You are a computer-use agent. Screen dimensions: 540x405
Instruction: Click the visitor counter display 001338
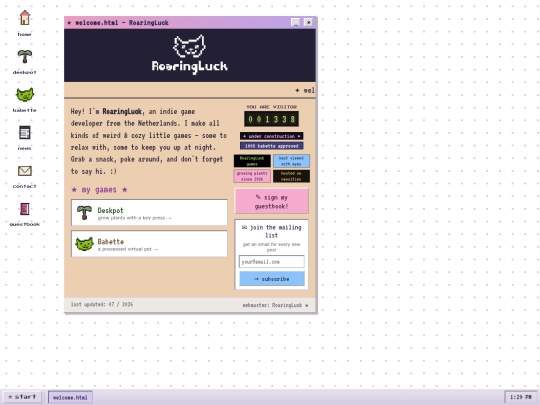pos(271,119)
